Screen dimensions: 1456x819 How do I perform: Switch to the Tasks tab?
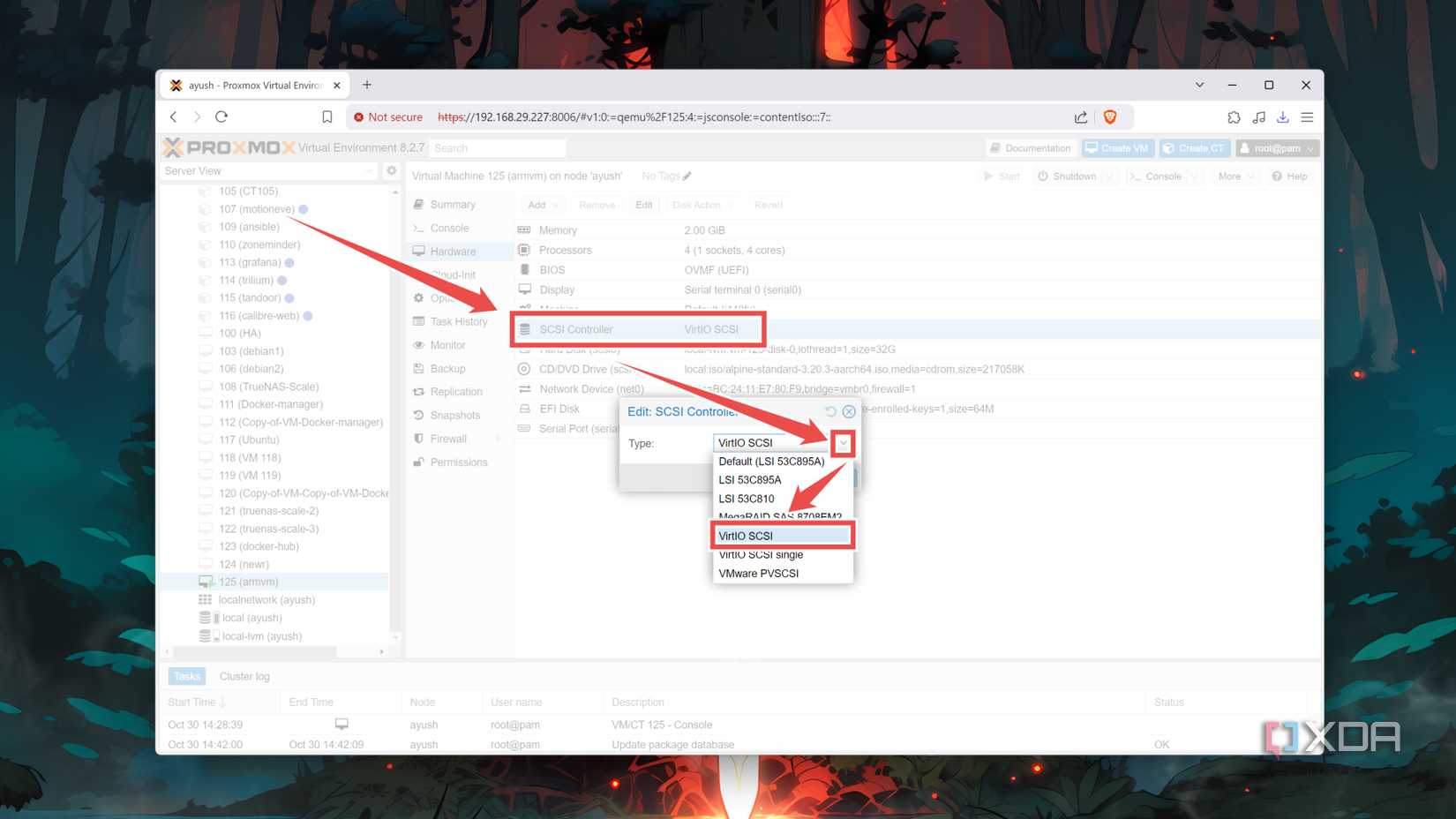click(x=187, y=676)
